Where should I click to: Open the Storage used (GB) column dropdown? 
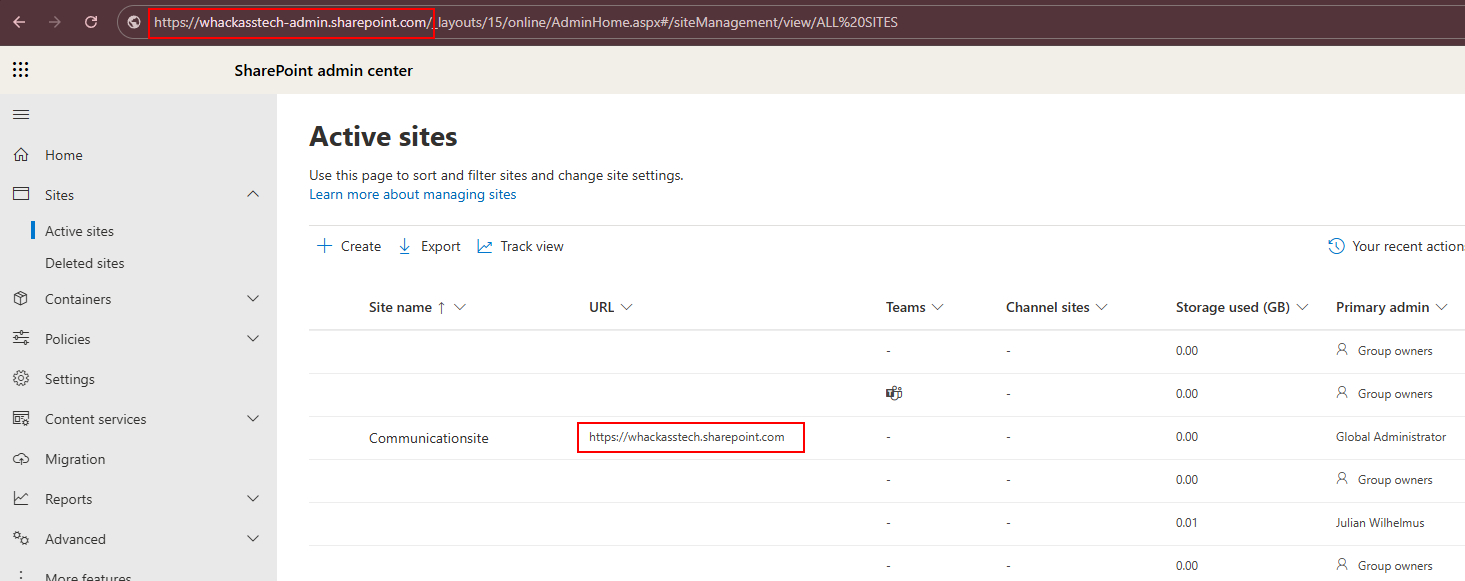(x=1303, y=307)
